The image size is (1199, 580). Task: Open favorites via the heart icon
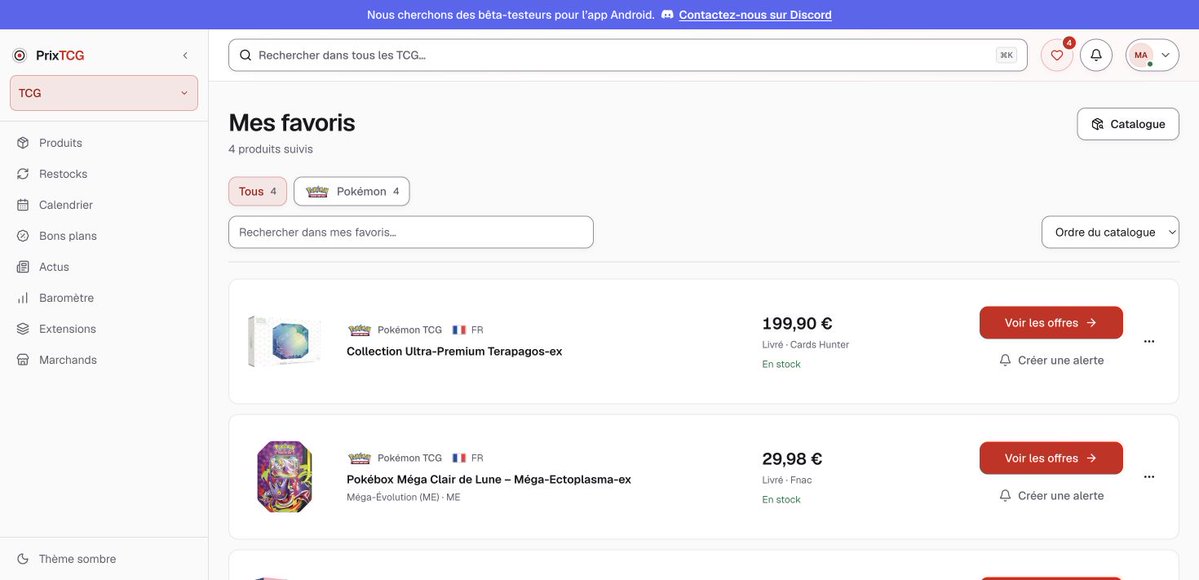1057,55
